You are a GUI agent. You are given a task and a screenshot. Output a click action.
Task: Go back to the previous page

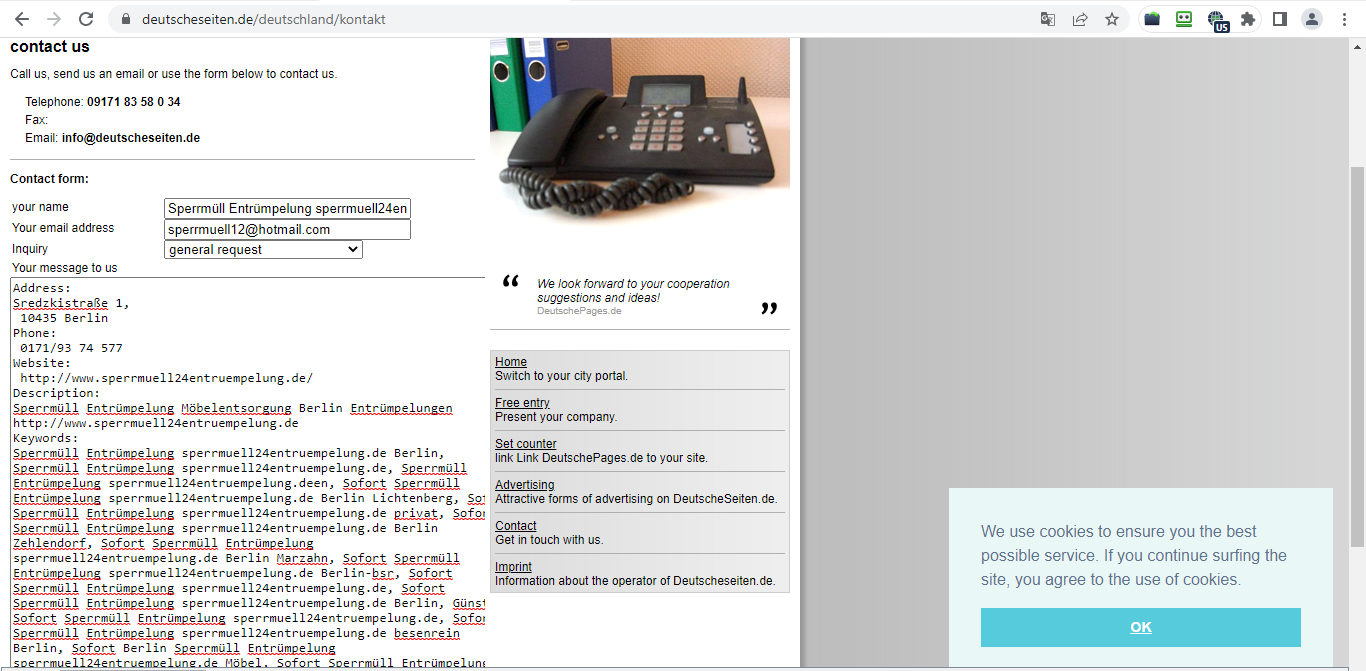22,19
